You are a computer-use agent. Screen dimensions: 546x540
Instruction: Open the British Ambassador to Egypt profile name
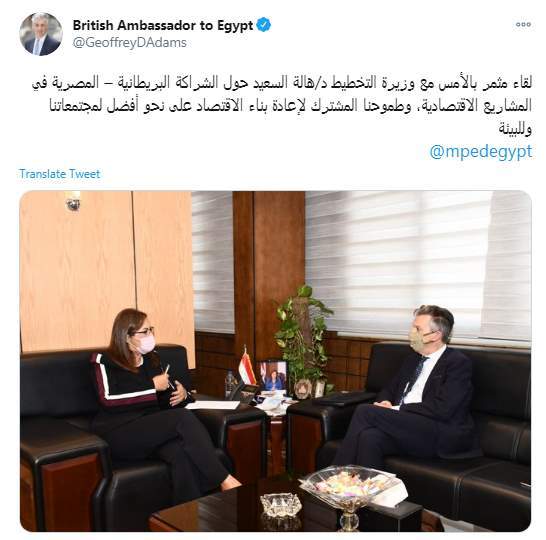coord(163,25)
